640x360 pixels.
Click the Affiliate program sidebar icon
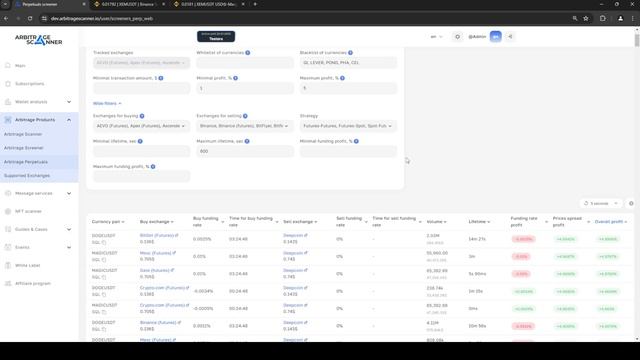point(8,283)
